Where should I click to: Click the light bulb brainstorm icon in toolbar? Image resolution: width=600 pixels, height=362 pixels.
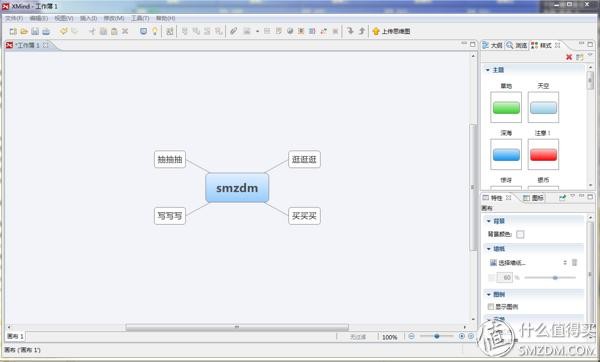point(155,31)
